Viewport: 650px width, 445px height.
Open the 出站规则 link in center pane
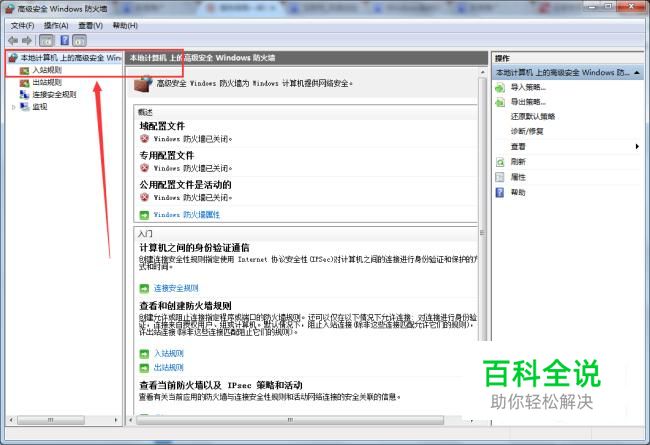pos(169,367)
